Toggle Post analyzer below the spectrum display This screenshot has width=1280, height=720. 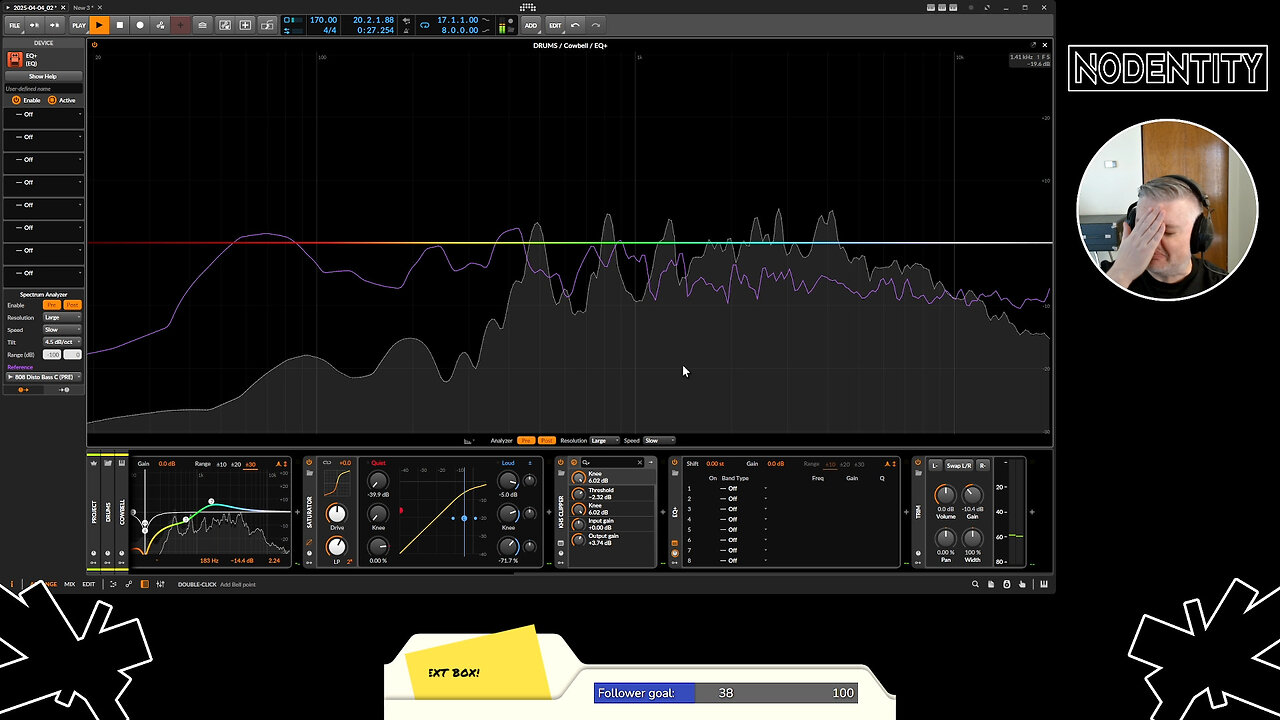tap(546, 440)
